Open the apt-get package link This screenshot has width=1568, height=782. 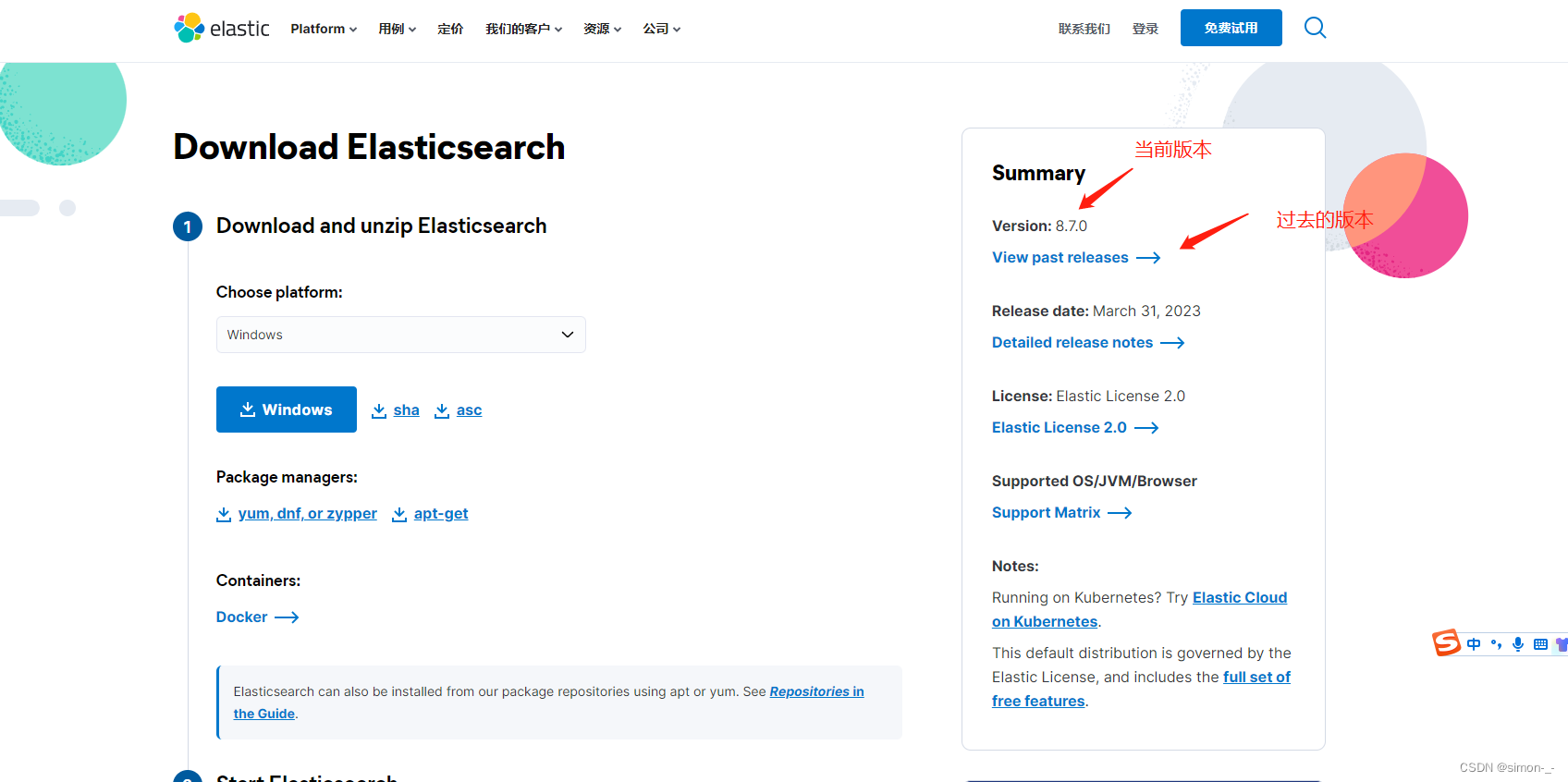click(x=441, y=514)
